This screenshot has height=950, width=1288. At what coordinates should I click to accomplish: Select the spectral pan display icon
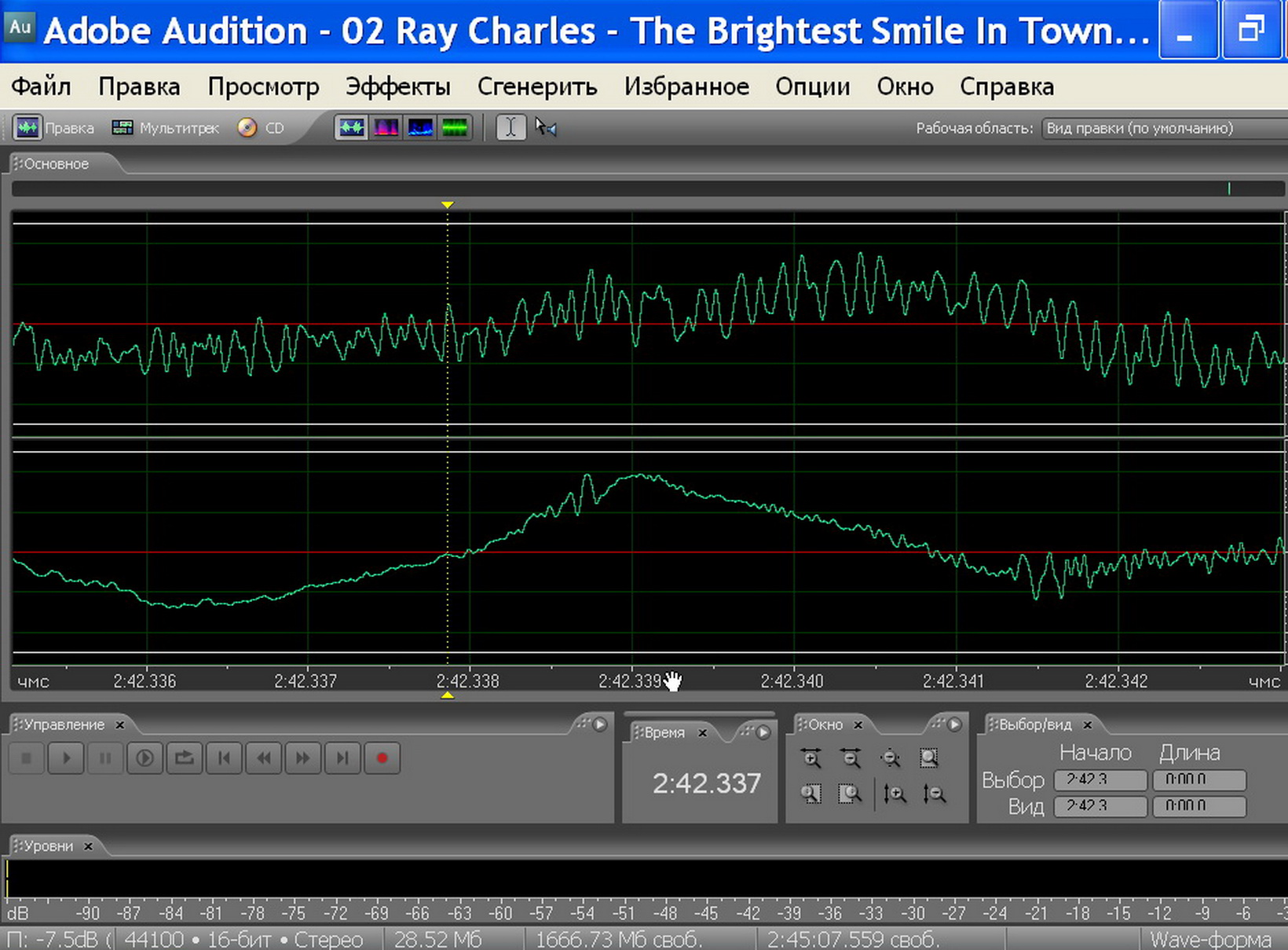pyautogui.click(x=420, y=127)
